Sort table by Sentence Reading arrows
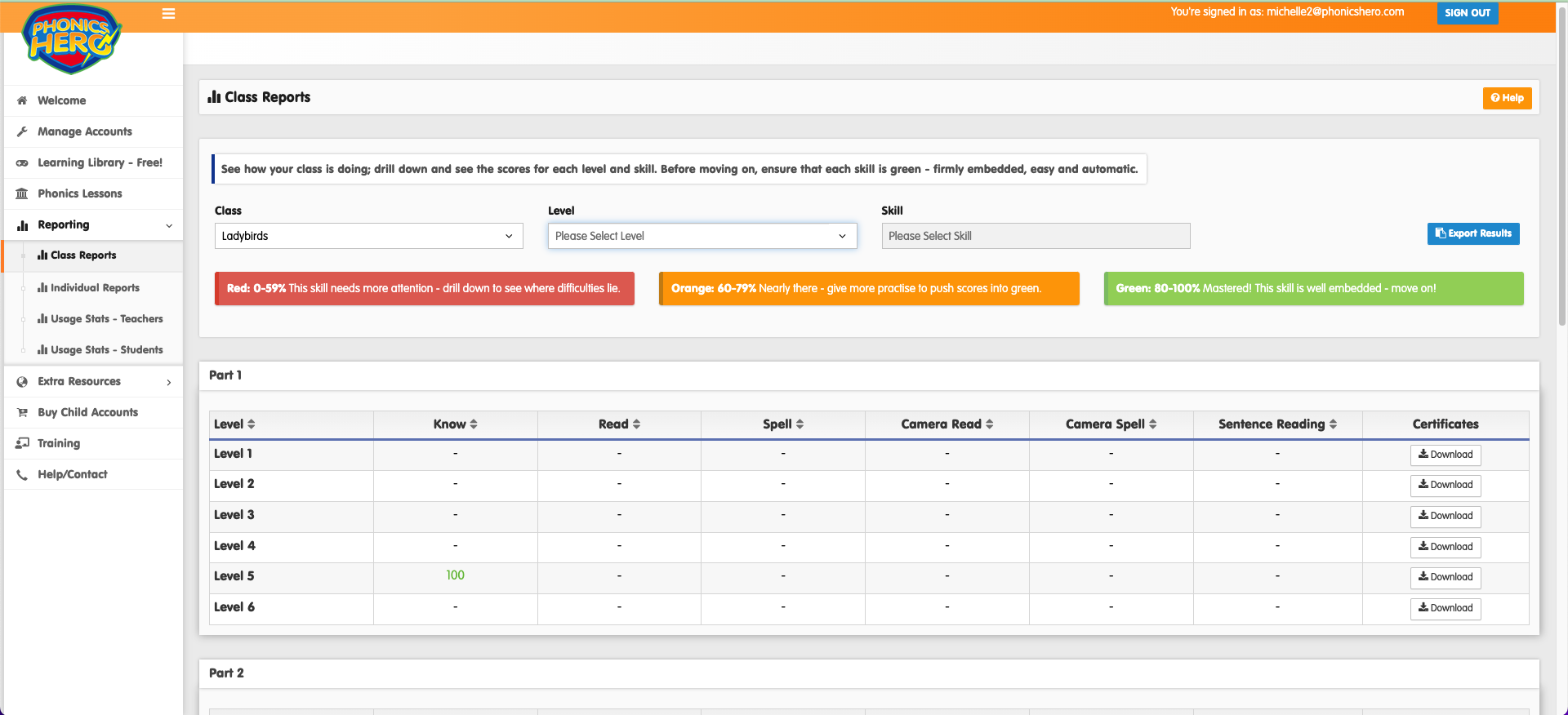Image resolution: width=1568 pixels, height=715 pixels. (x=1333, y=424)
